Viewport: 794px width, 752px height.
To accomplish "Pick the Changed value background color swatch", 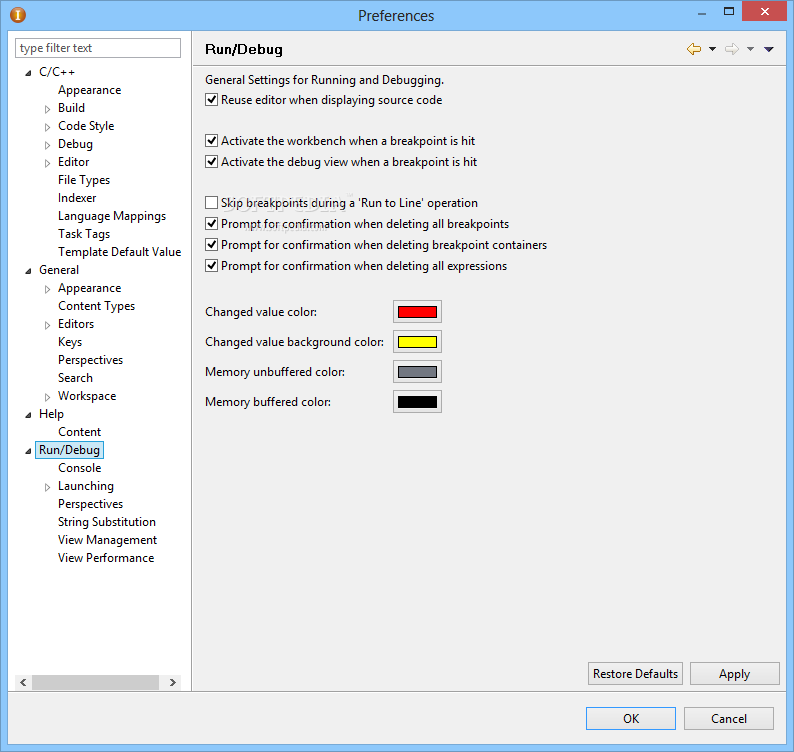I will (417, 341).
